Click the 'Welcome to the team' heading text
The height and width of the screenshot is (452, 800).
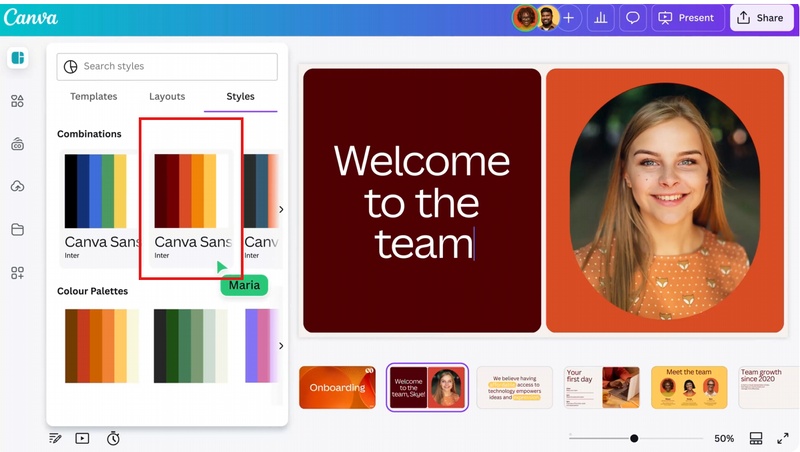422,203
